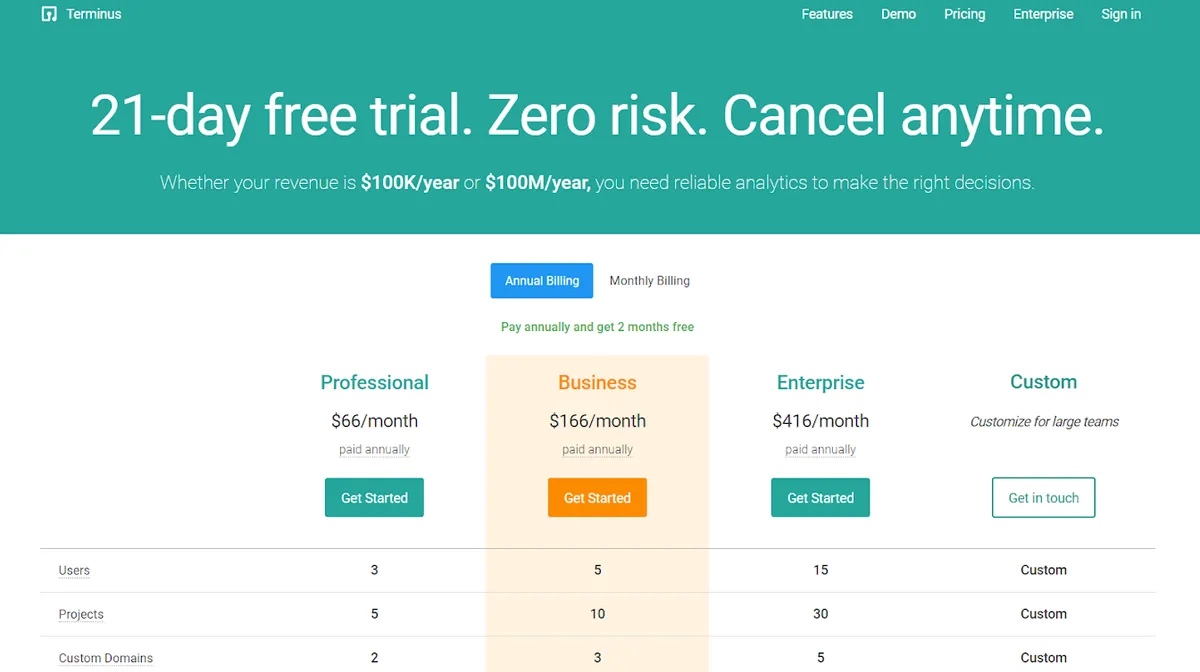Click Get in touch for the Custom plan
Screen dimensions: 1200x672
1043,497
